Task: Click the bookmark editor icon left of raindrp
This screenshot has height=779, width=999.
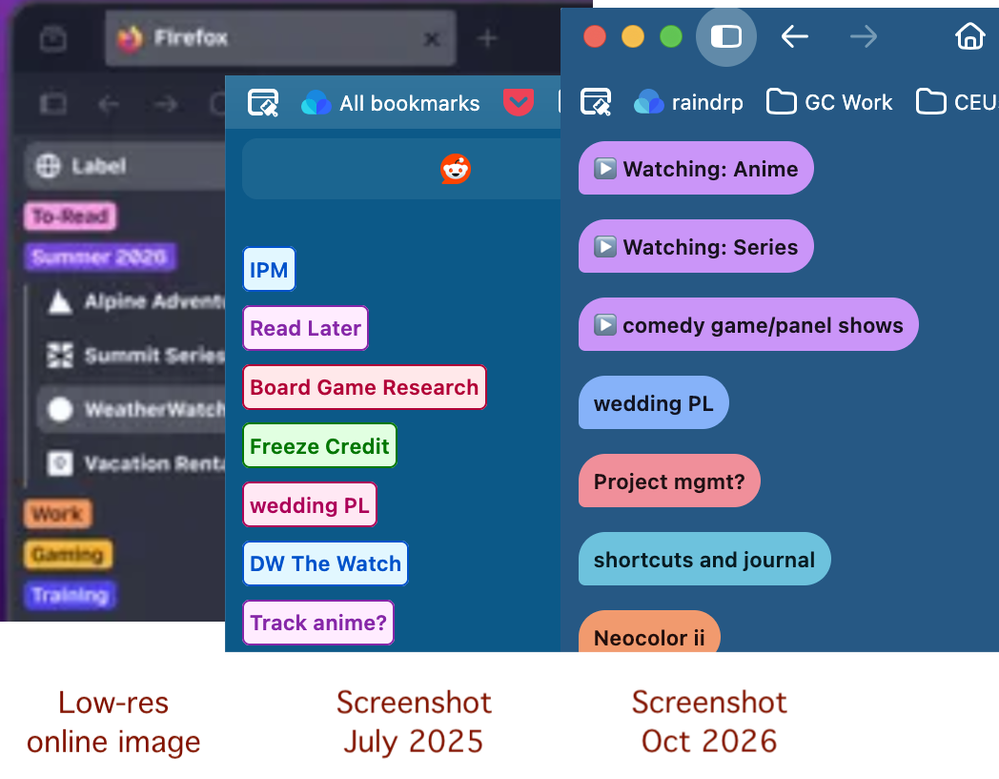Action: 596,102
